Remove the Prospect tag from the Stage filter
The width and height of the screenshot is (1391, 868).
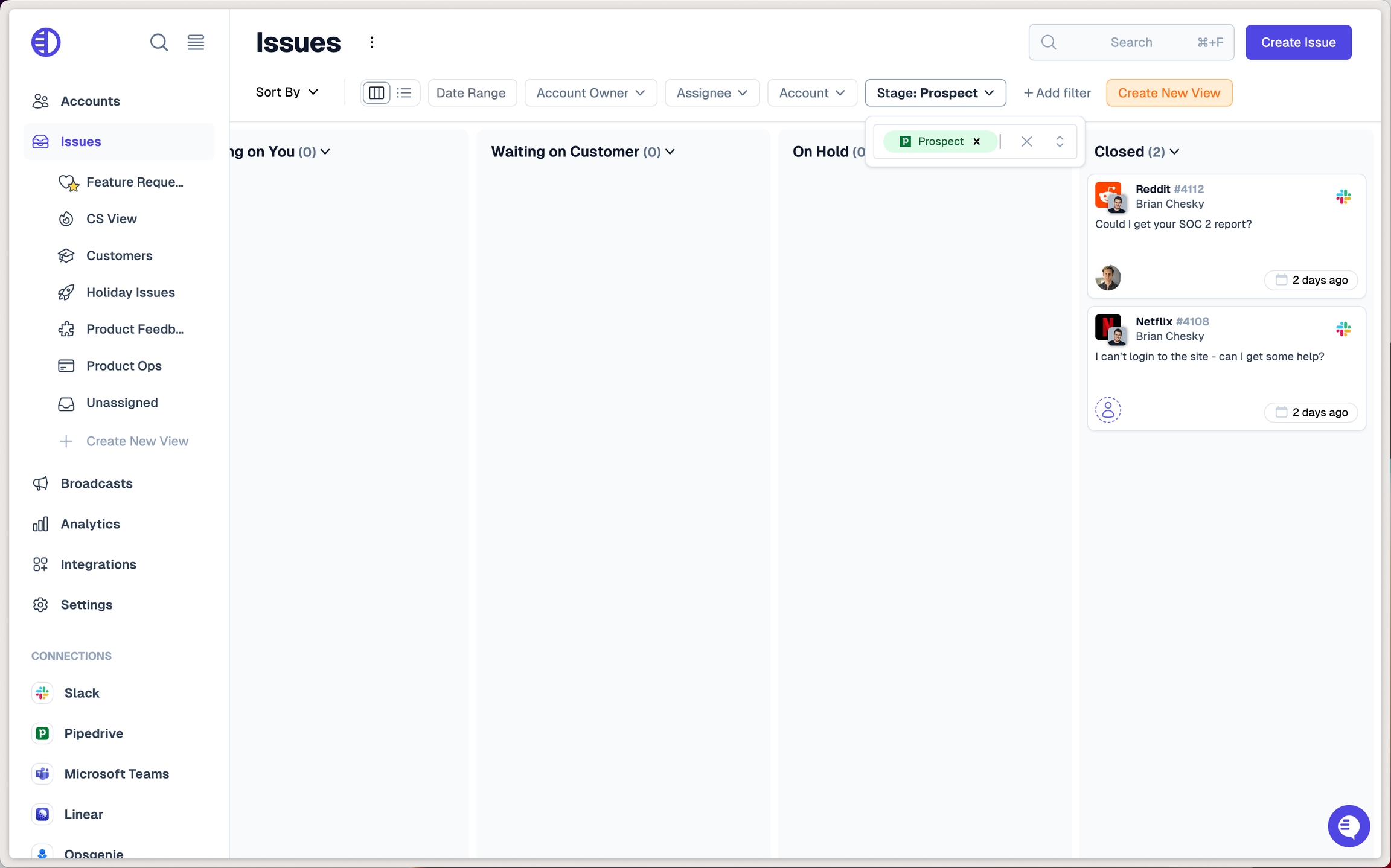976,142
